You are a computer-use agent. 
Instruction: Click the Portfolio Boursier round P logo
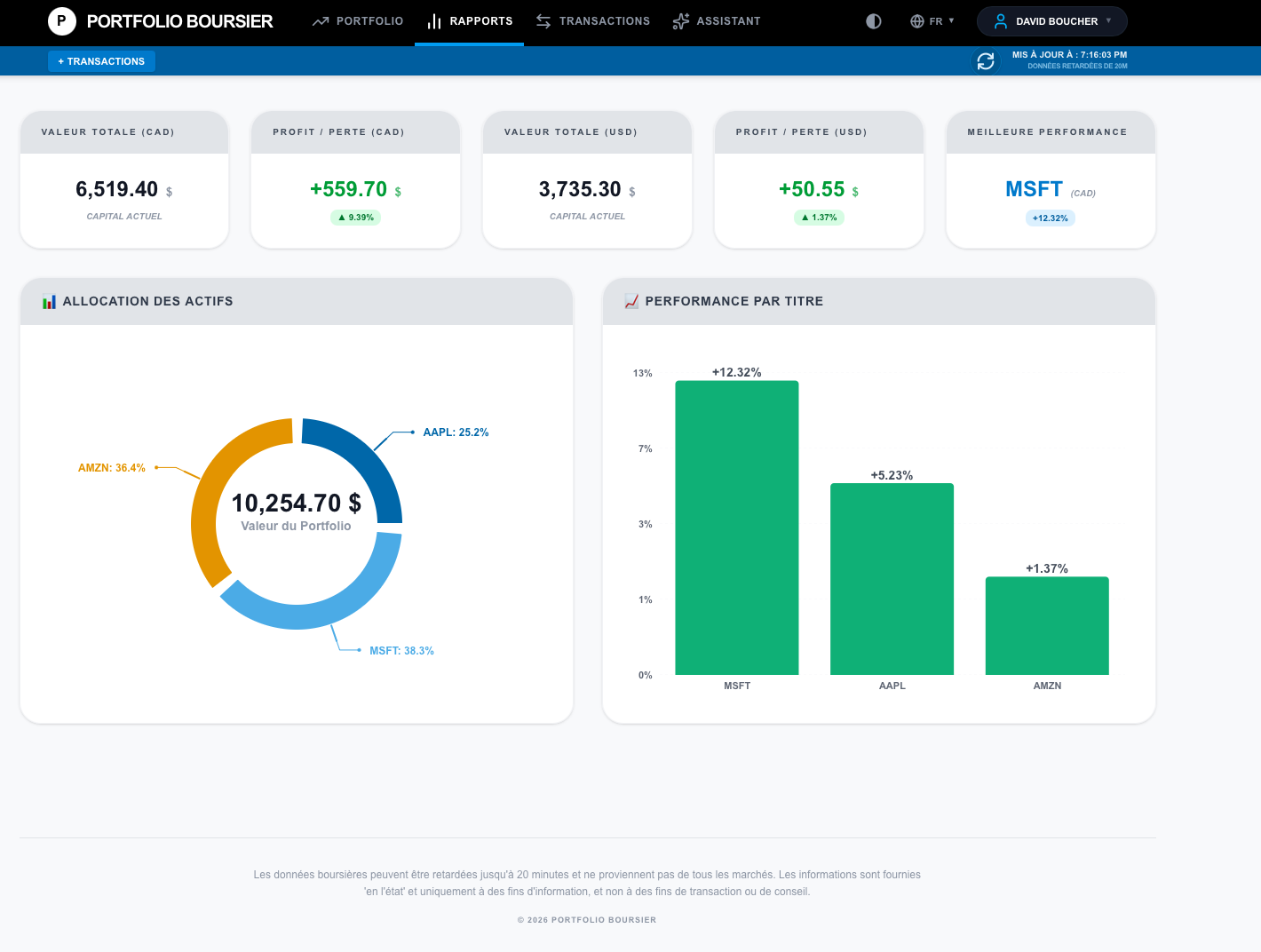click(61, 21)
